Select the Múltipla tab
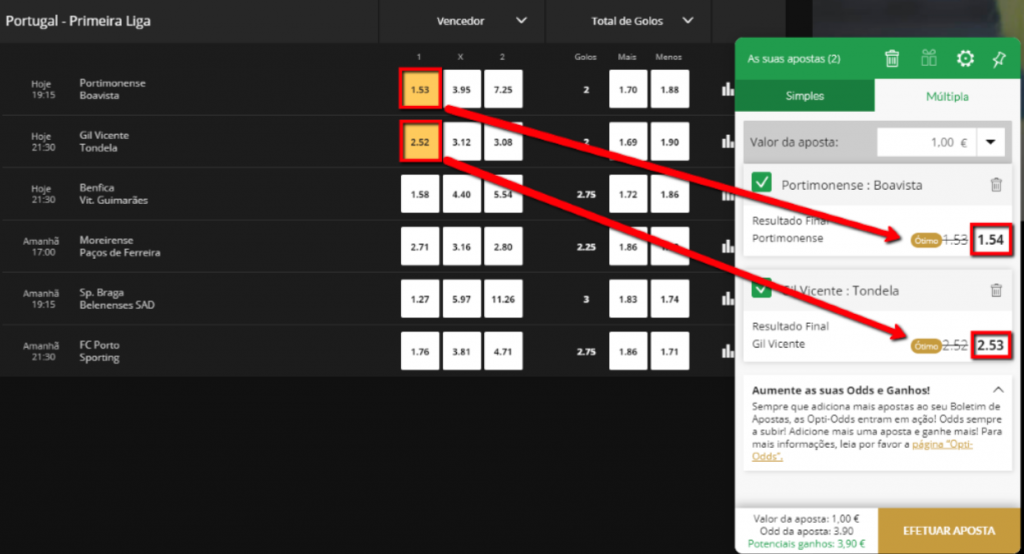 click(945, 96)
